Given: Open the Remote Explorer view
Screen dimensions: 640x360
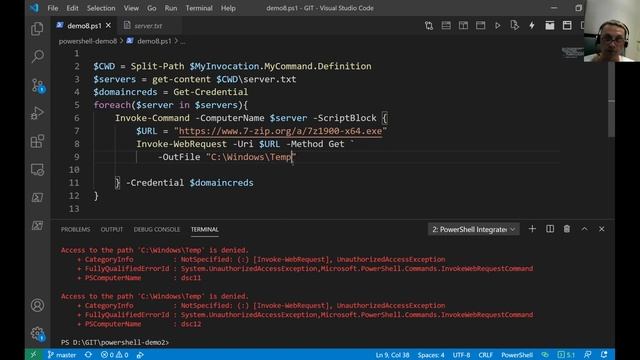Looking at the screenshot, I should pyautogui.click(x=37, y=169).
